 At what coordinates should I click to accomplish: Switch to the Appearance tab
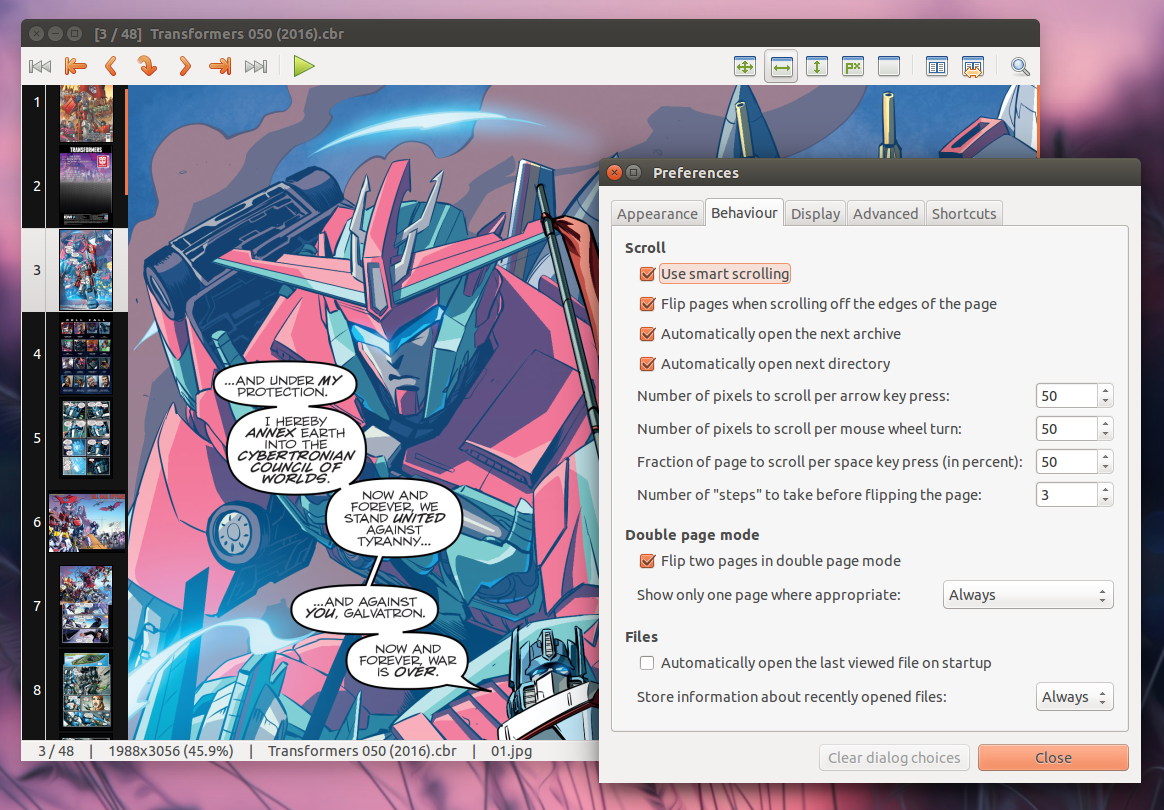[x=657, y=214]
